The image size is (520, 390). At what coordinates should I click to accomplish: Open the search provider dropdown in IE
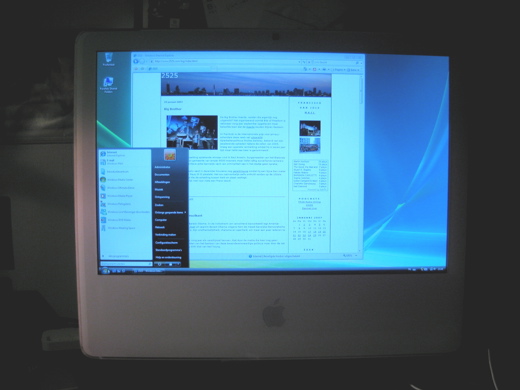361,63
